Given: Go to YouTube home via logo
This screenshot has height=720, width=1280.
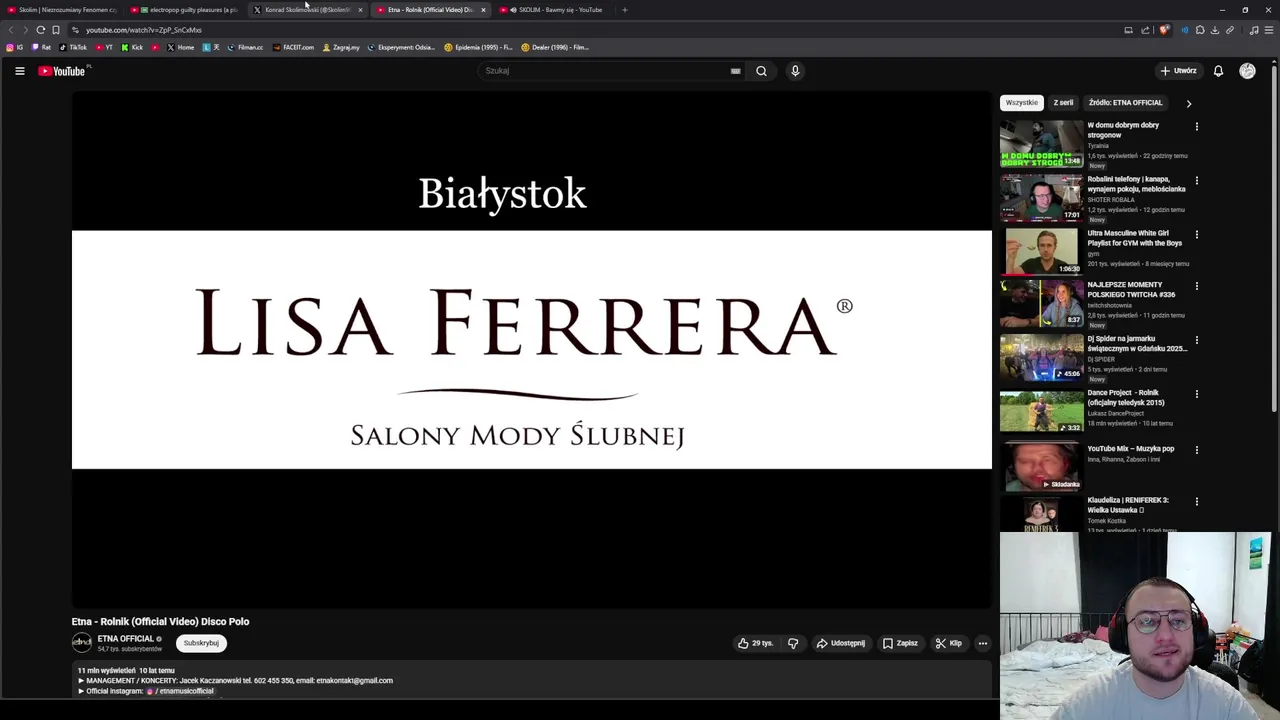Looking at the screenshot, I should (x=62, y=71).
